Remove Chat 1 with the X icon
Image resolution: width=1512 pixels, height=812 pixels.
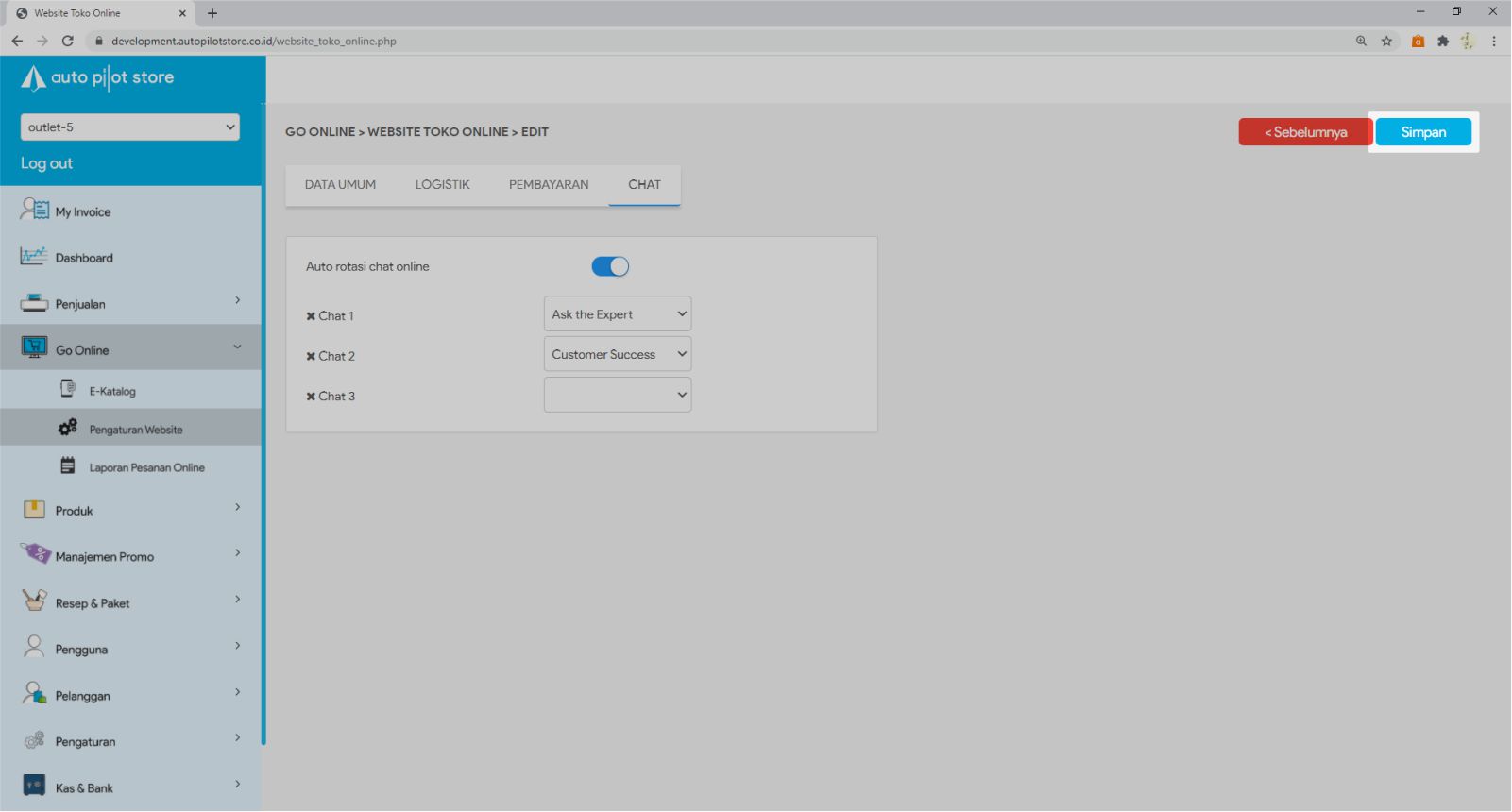point(311,316)
